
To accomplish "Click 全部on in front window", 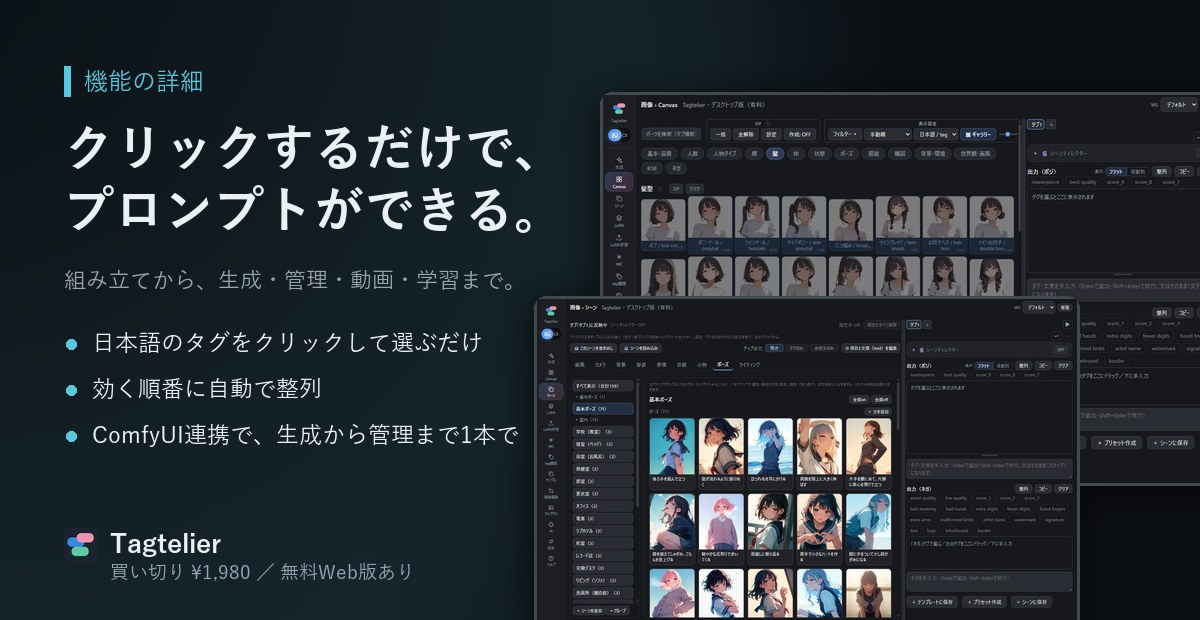I will (x=860, y=399).
